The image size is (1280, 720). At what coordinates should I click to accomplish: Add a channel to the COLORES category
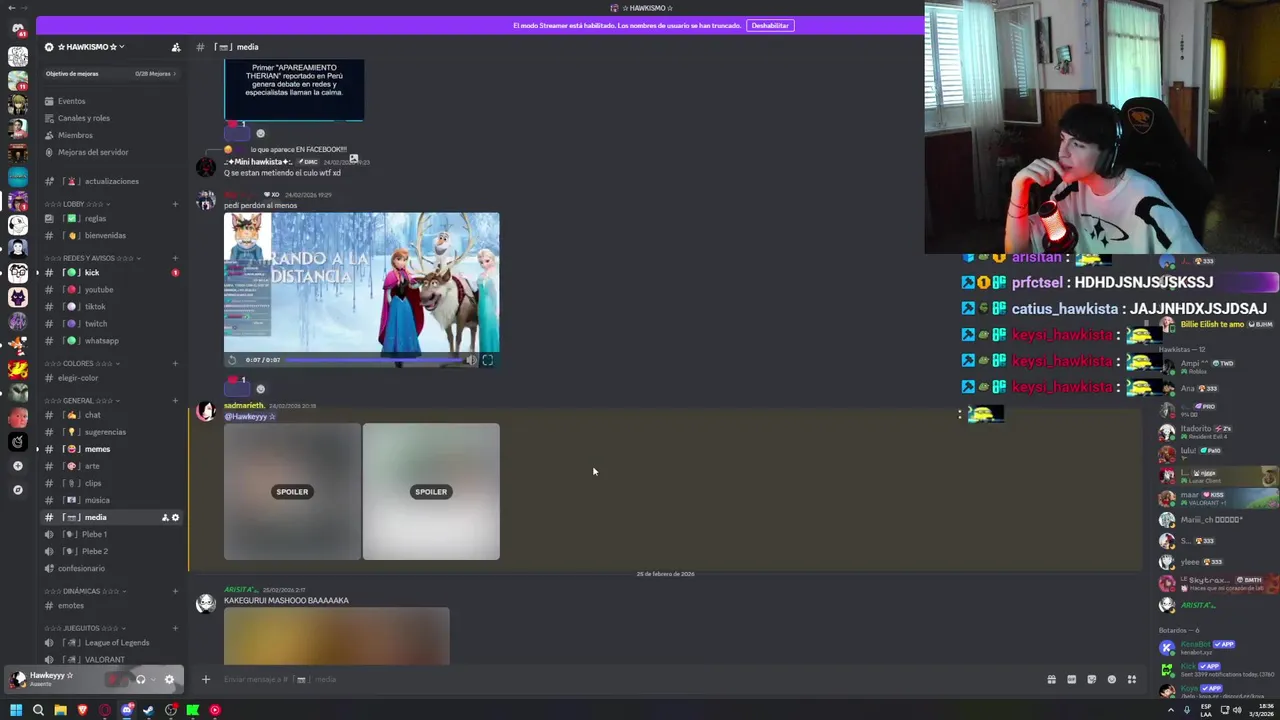(175, 363)
